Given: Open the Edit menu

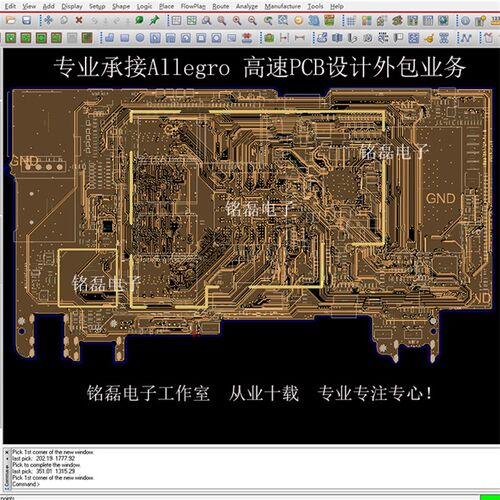Looking at the screenshot, I should click(10, 6).
